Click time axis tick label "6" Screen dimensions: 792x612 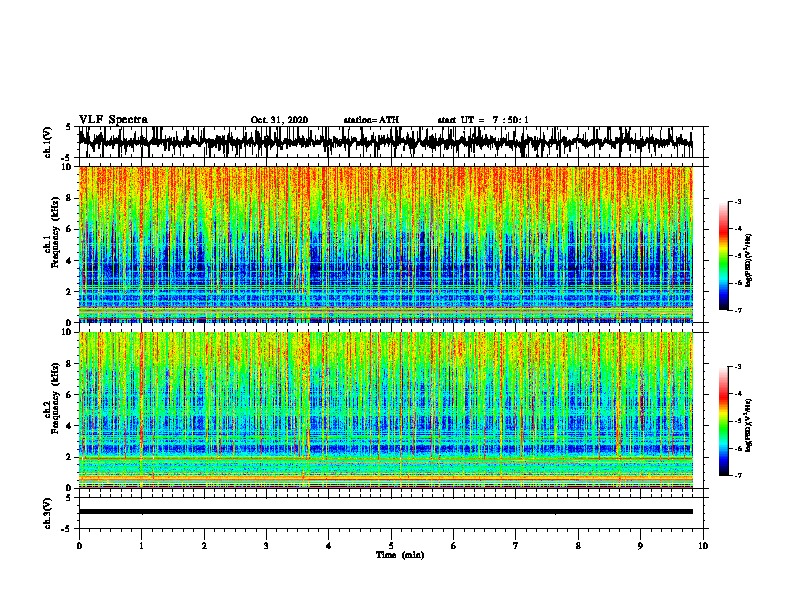[453, 546]
